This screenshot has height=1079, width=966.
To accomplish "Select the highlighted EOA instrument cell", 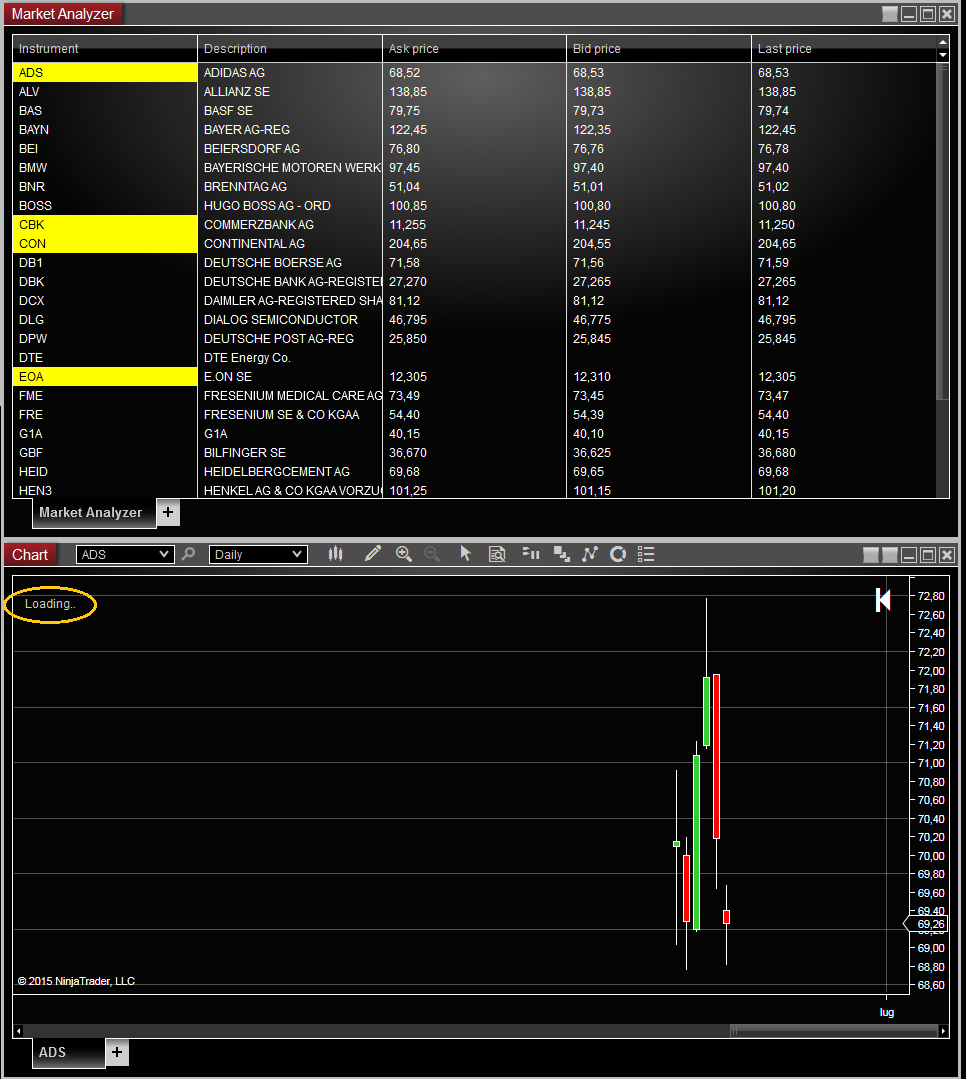I will pyautogui.click(x=105, y=376).
